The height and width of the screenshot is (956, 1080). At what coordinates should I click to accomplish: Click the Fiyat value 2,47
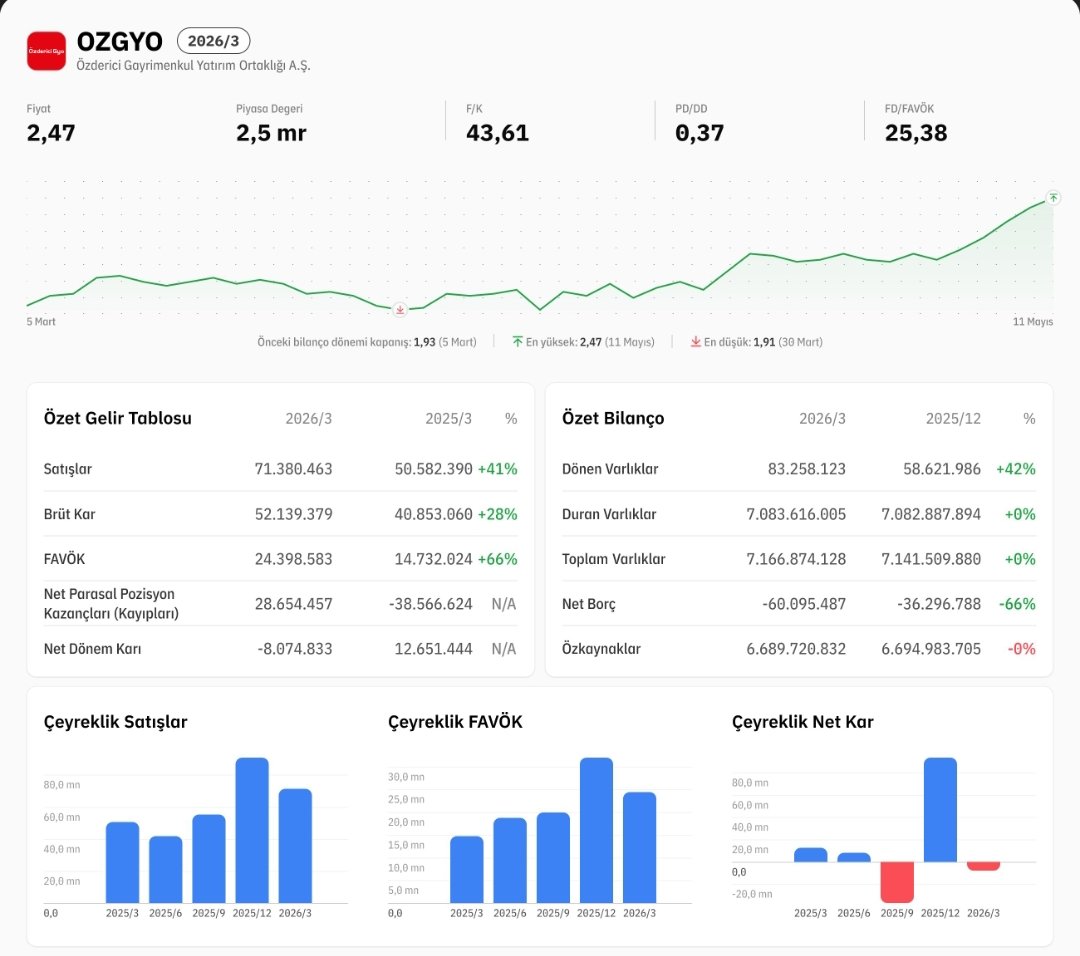click(x=51, y=132)
